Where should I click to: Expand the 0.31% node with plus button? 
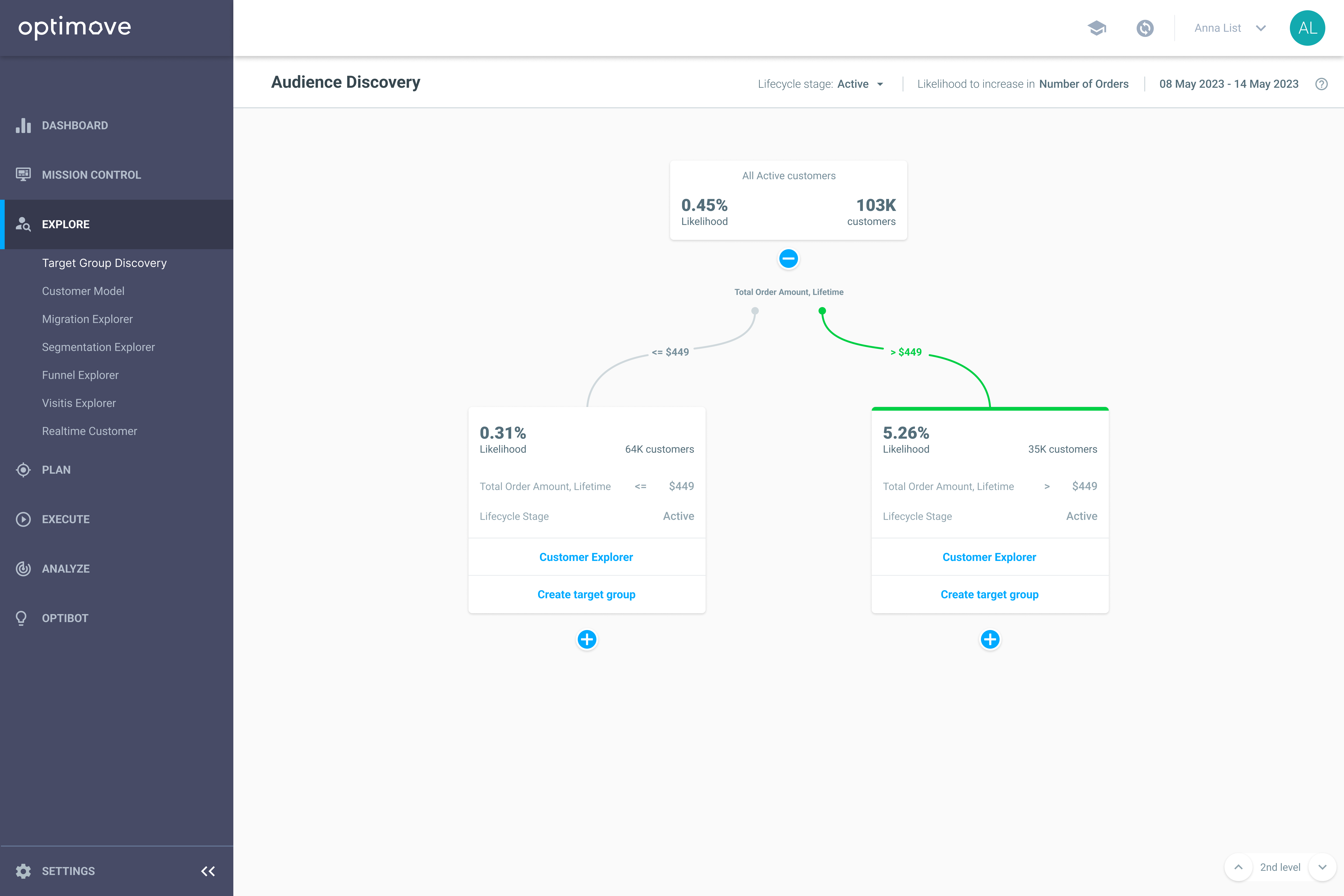point(587,639)
